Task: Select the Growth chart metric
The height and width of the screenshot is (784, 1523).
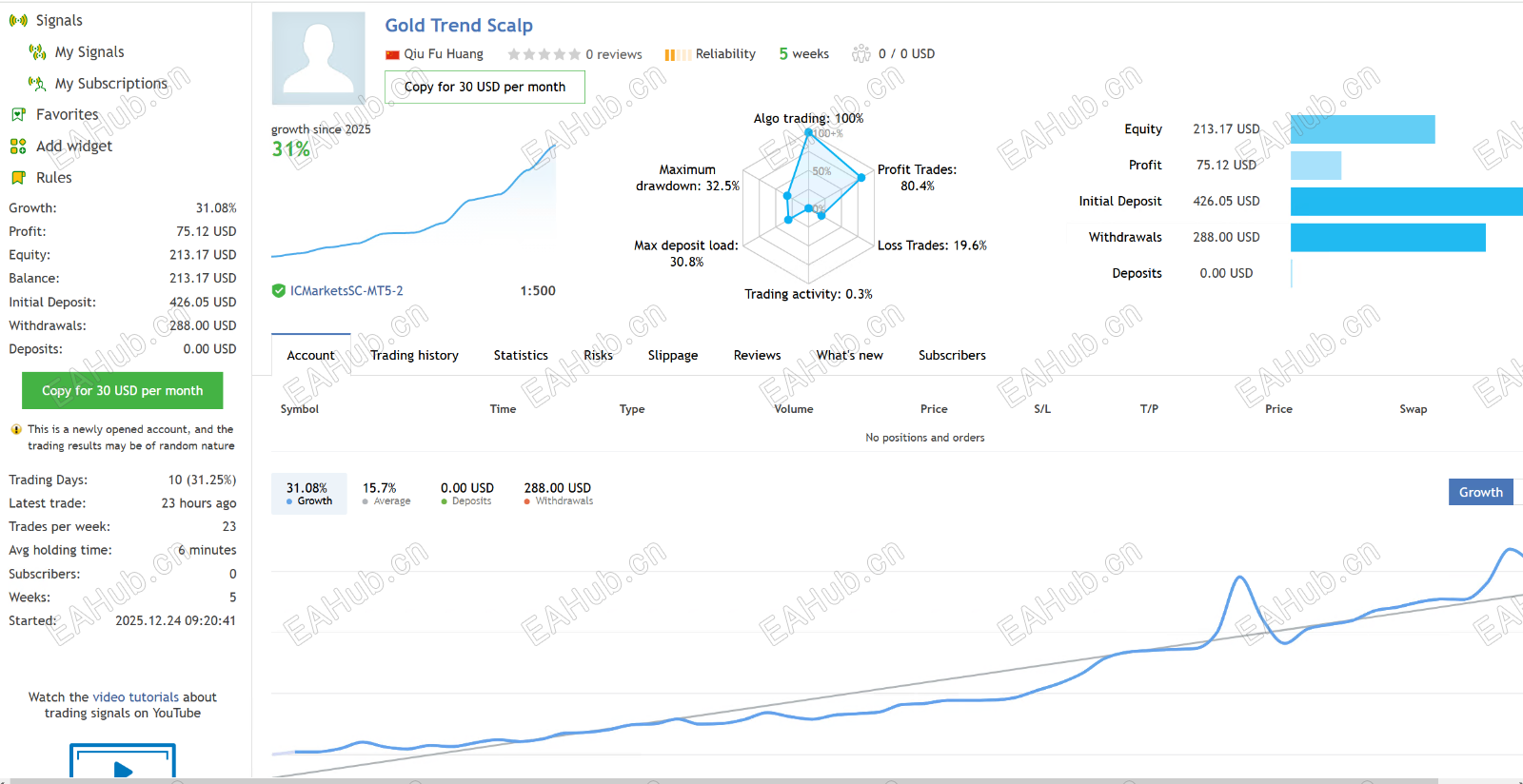Action: 308,493
